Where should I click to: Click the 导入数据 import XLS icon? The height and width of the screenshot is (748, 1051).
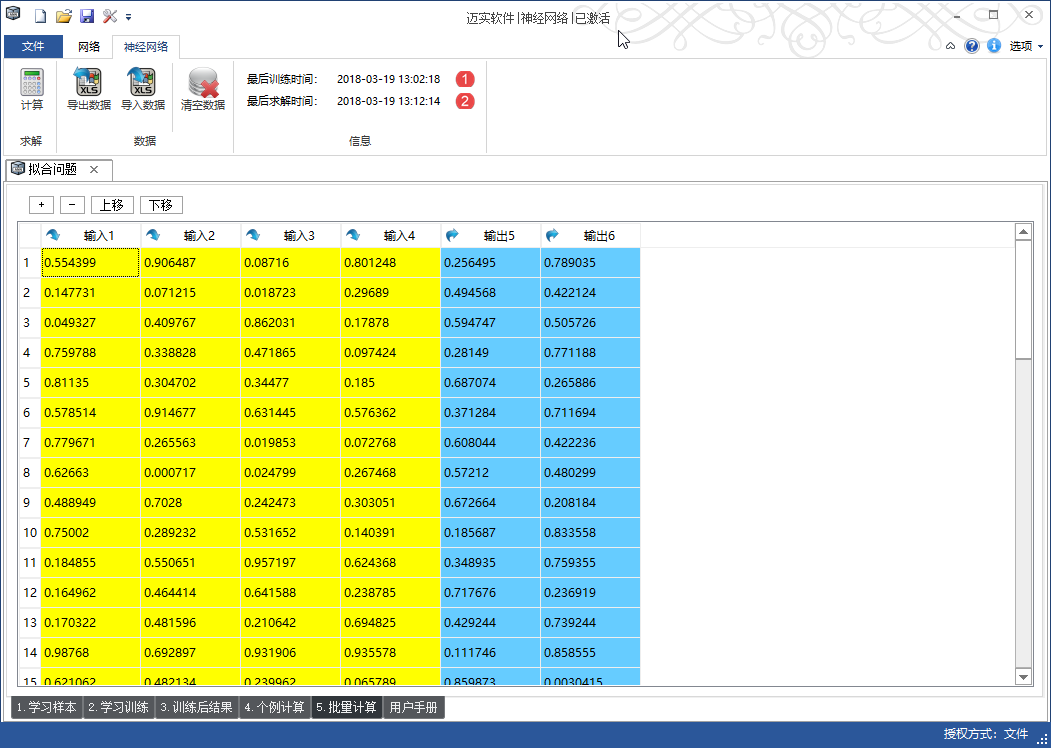click(x=142, y=83)
